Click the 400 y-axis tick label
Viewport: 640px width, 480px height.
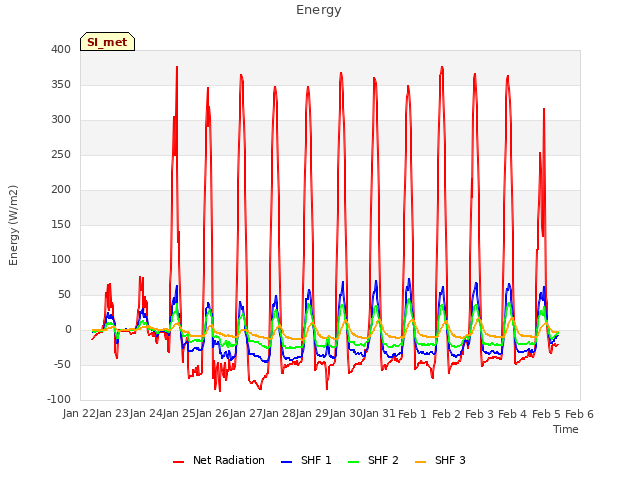61,49
